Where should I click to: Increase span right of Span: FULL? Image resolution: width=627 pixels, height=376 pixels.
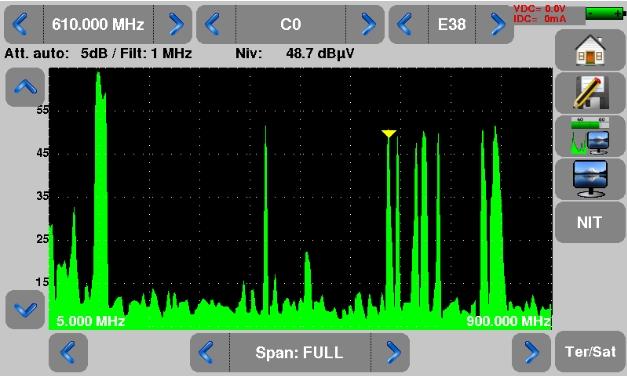(x=391, y=352)
